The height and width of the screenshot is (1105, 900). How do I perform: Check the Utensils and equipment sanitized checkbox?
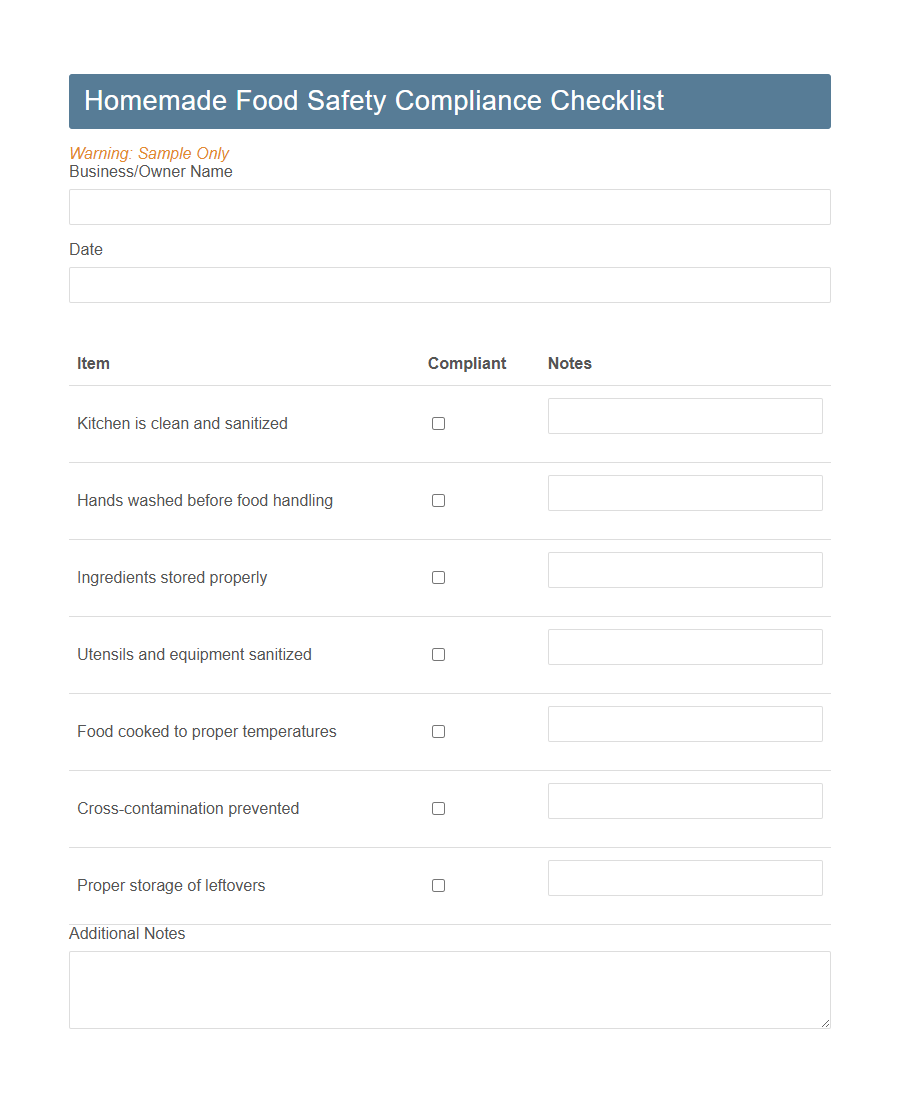(x=438, y=654)
